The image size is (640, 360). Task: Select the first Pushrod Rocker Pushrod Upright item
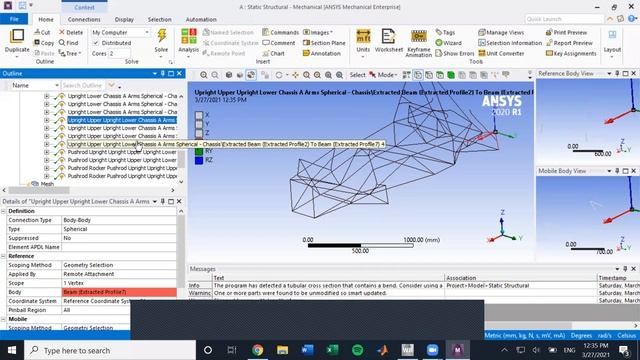(x=122, y=168)
